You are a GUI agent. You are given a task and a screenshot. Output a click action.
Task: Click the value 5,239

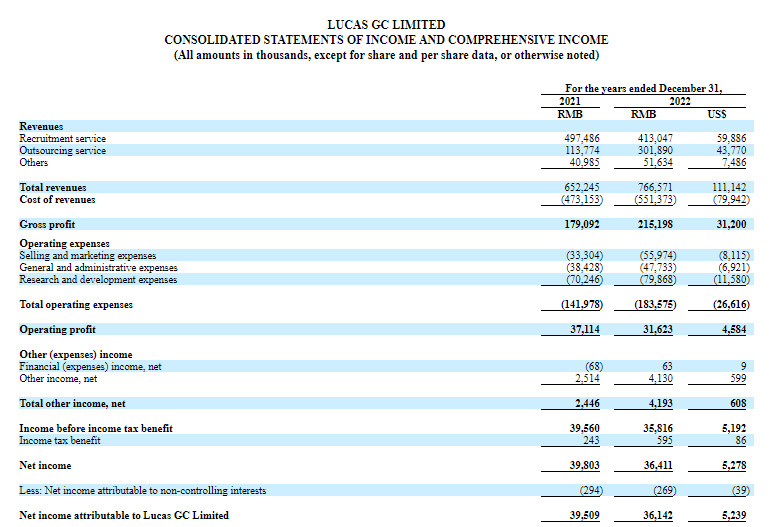734,516
